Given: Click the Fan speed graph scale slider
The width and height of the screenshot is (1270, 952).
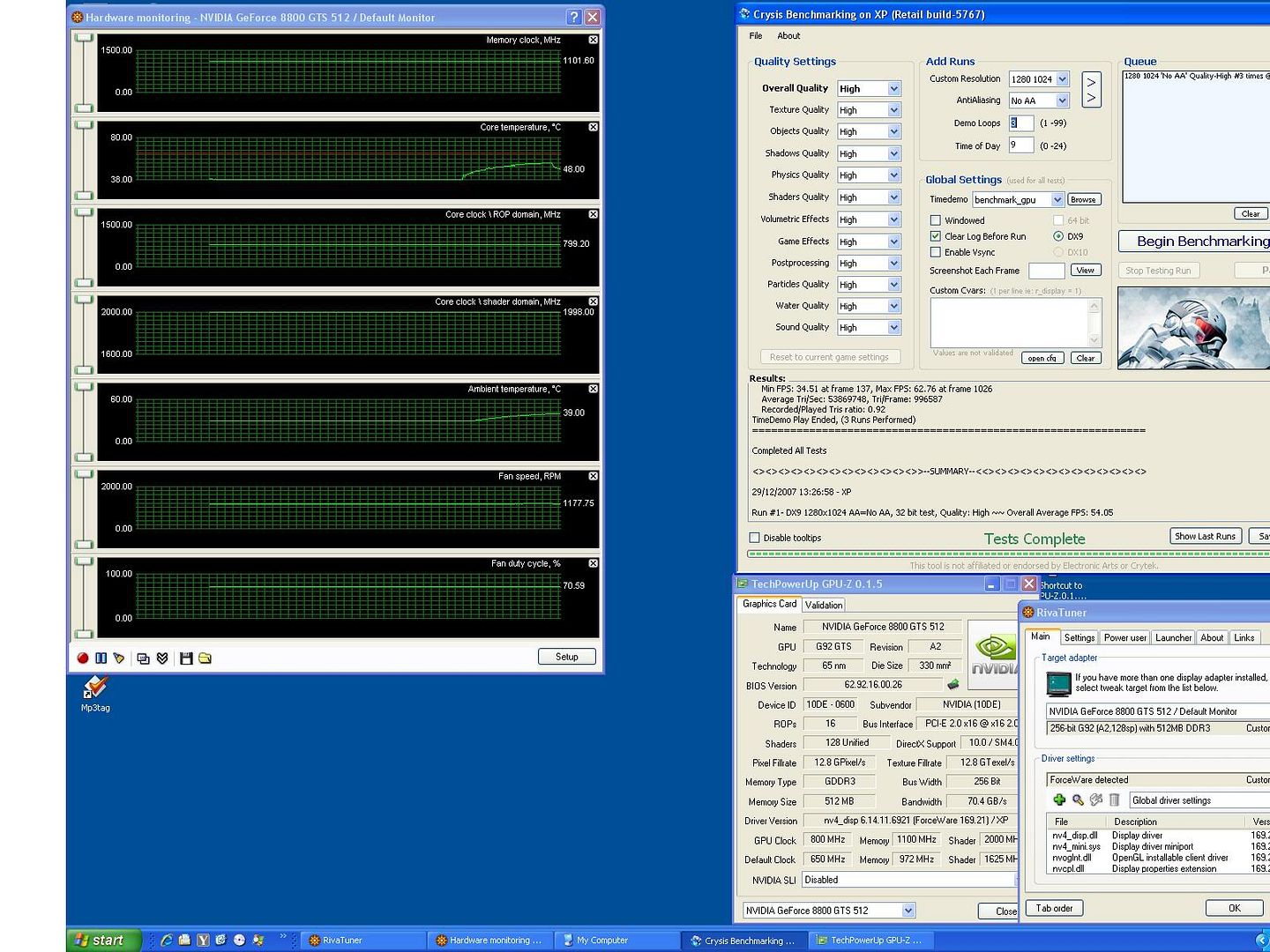Looking at the screenshot, I should [x=84, y=509].
